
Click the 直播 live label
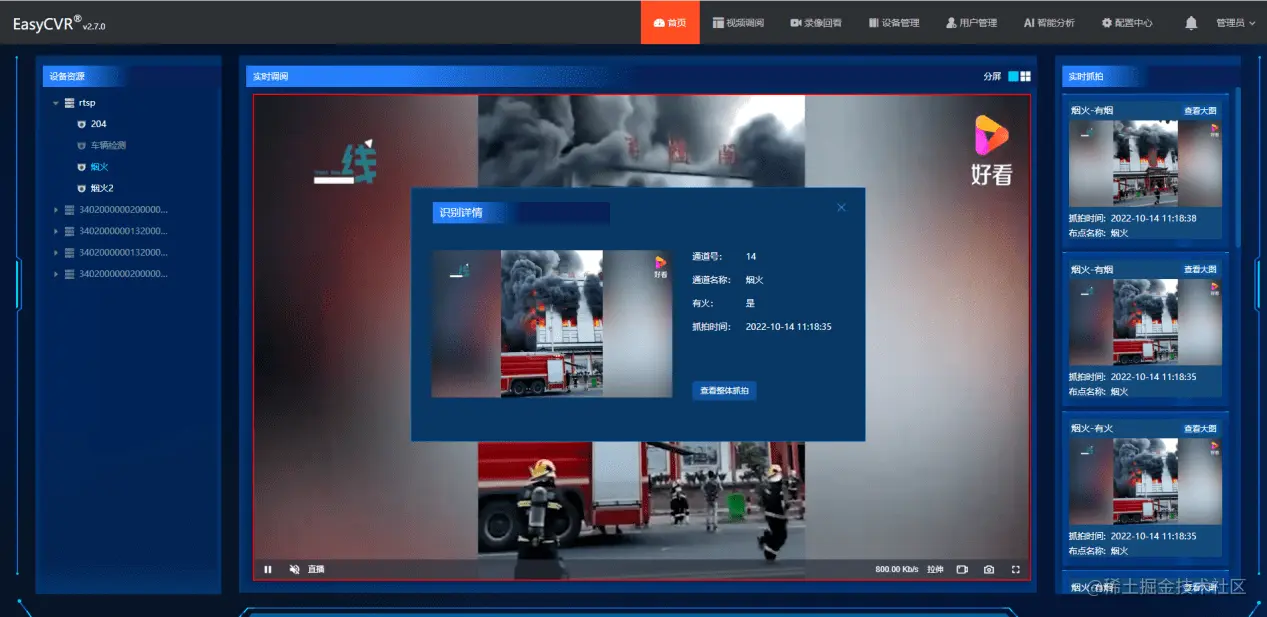click(316, 569)
